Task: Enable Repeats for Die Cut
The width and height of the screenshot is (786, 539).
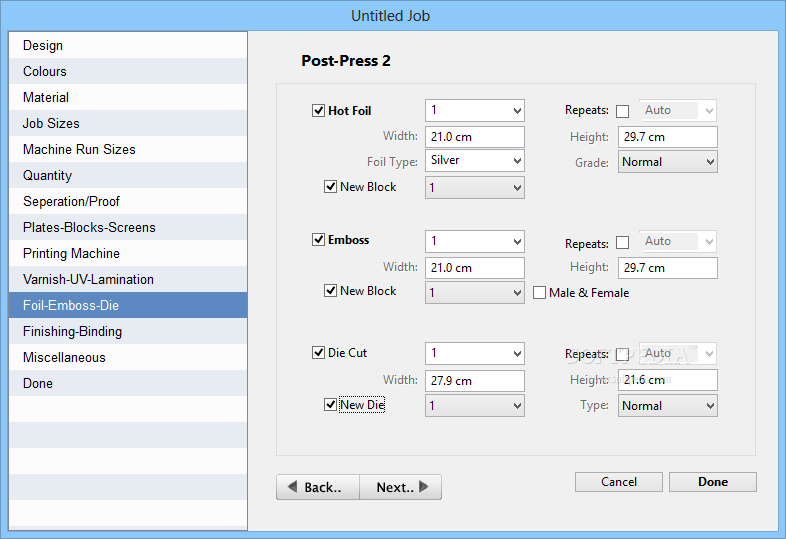Action: coord(623,354)
